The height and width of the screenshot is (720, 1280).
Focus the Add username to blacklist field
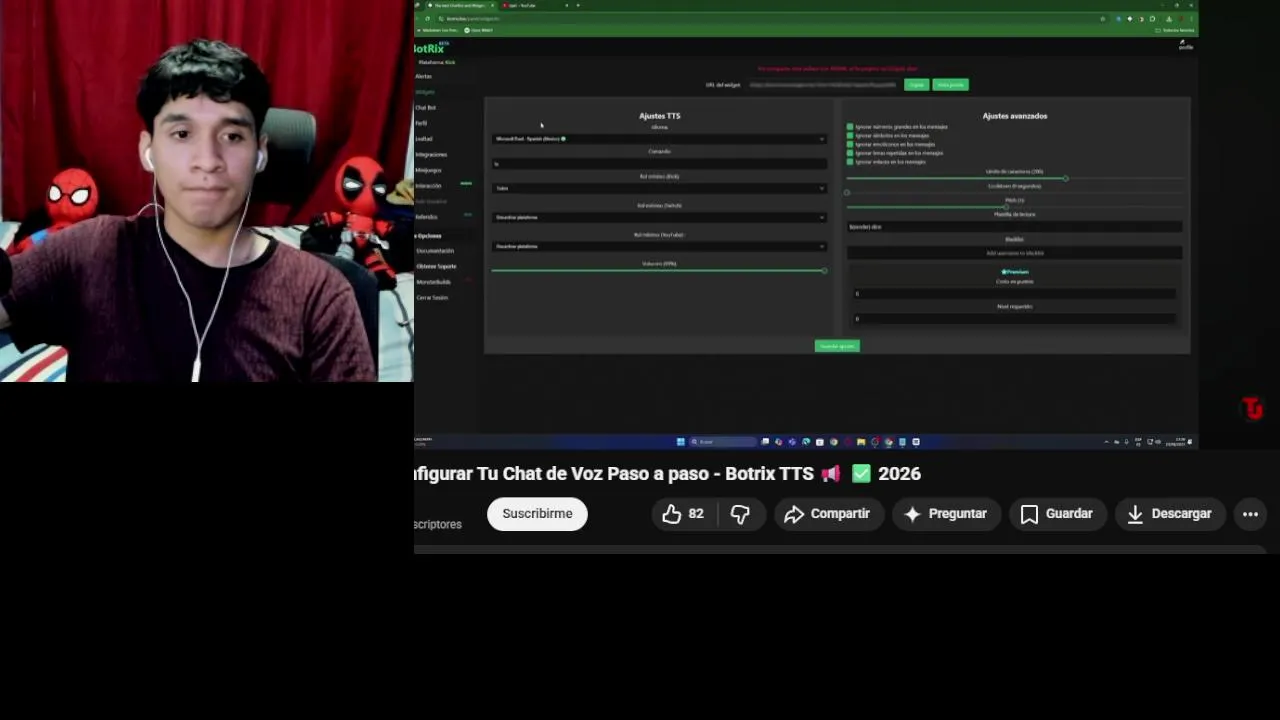pyautogui.click(x=1014, y=253)
